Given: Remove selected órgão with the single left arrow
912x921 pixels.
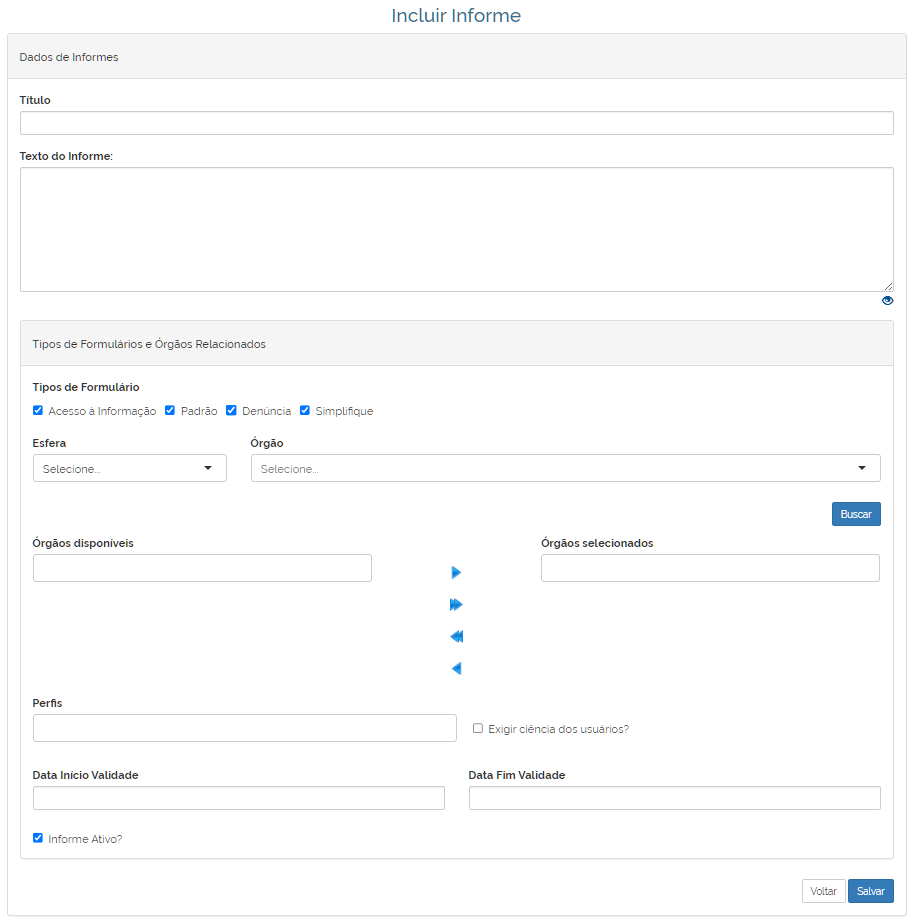Looking at the screenshot, I should [456, 668].
